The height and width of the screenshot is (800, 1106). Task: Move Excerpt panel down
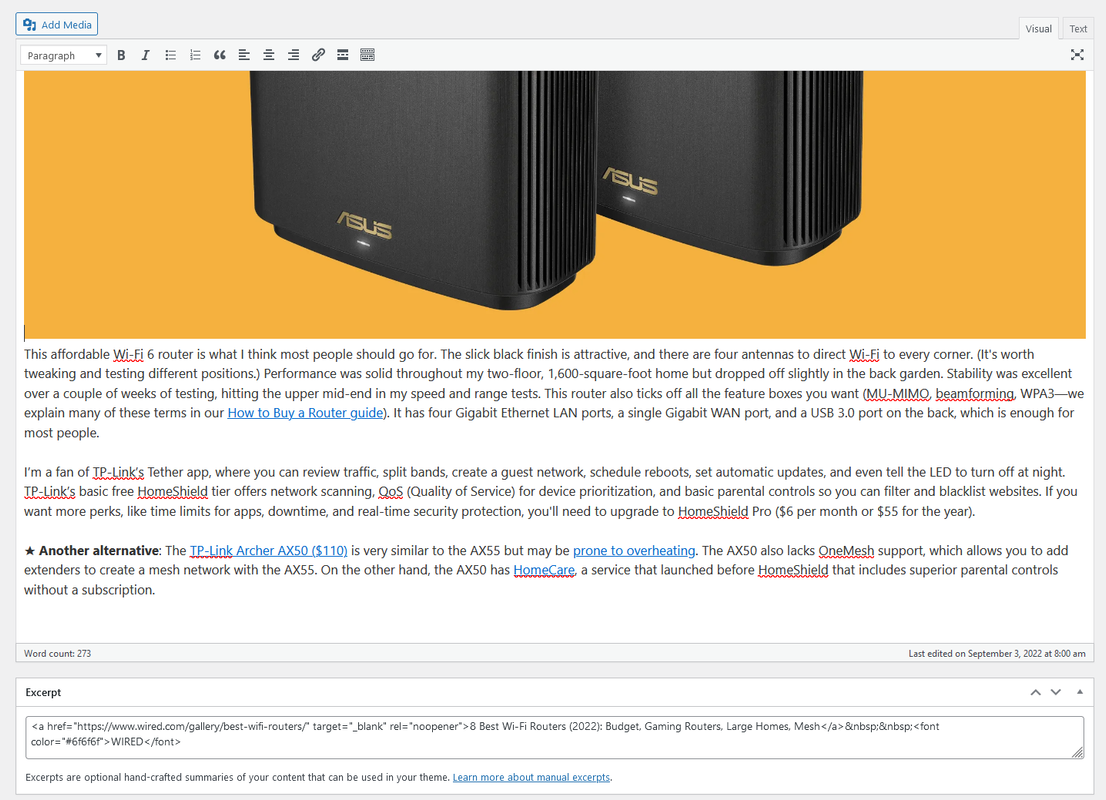click(1056, 692)
